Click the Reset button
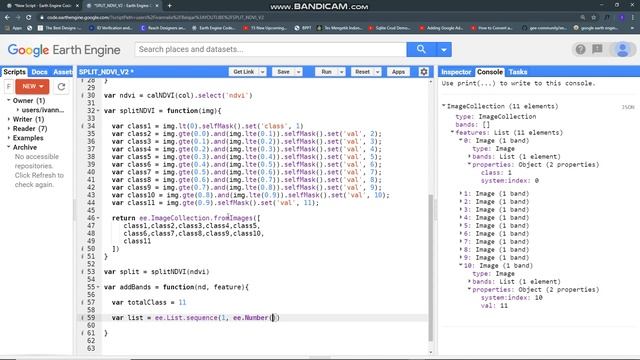640x360 pixels. pos(362,72)
